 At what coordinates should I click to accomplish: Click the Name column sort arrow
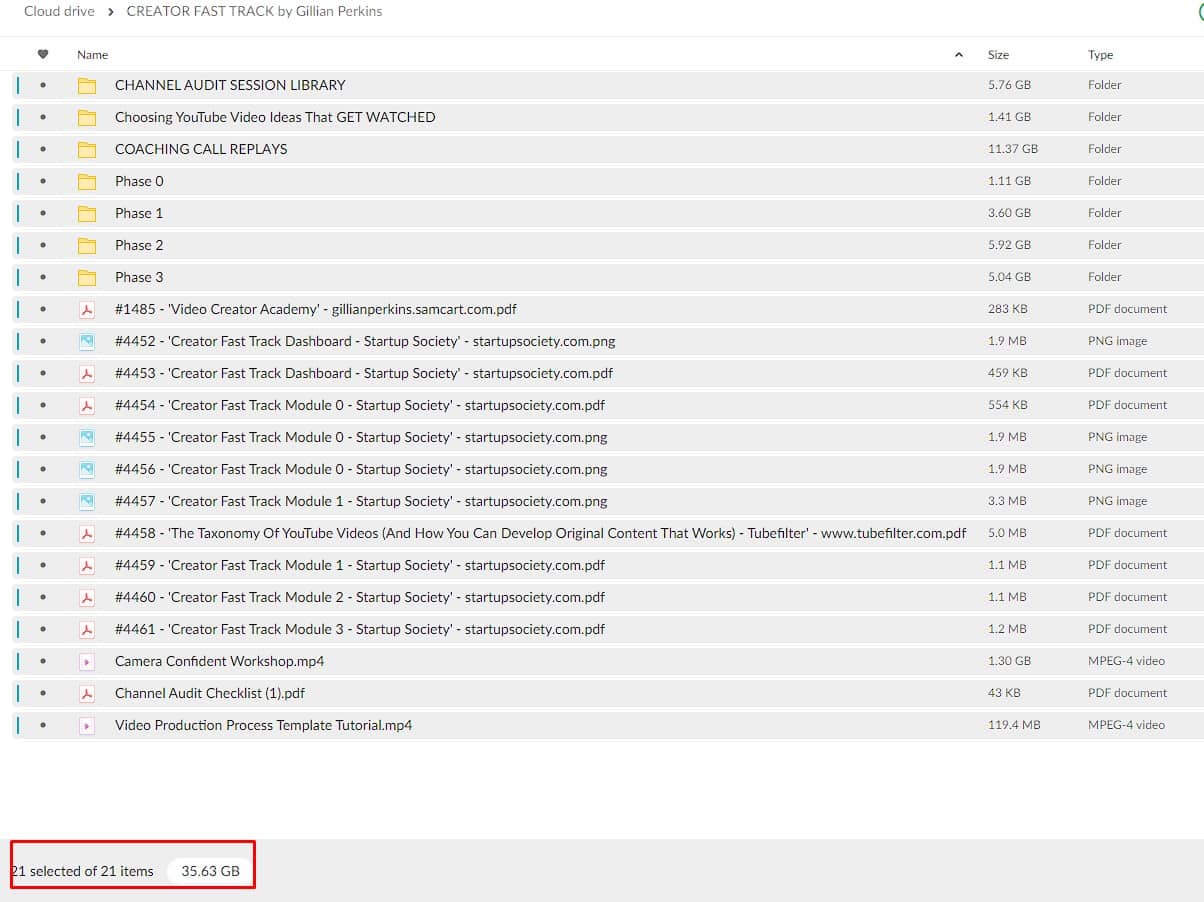[x=959, y=55]
